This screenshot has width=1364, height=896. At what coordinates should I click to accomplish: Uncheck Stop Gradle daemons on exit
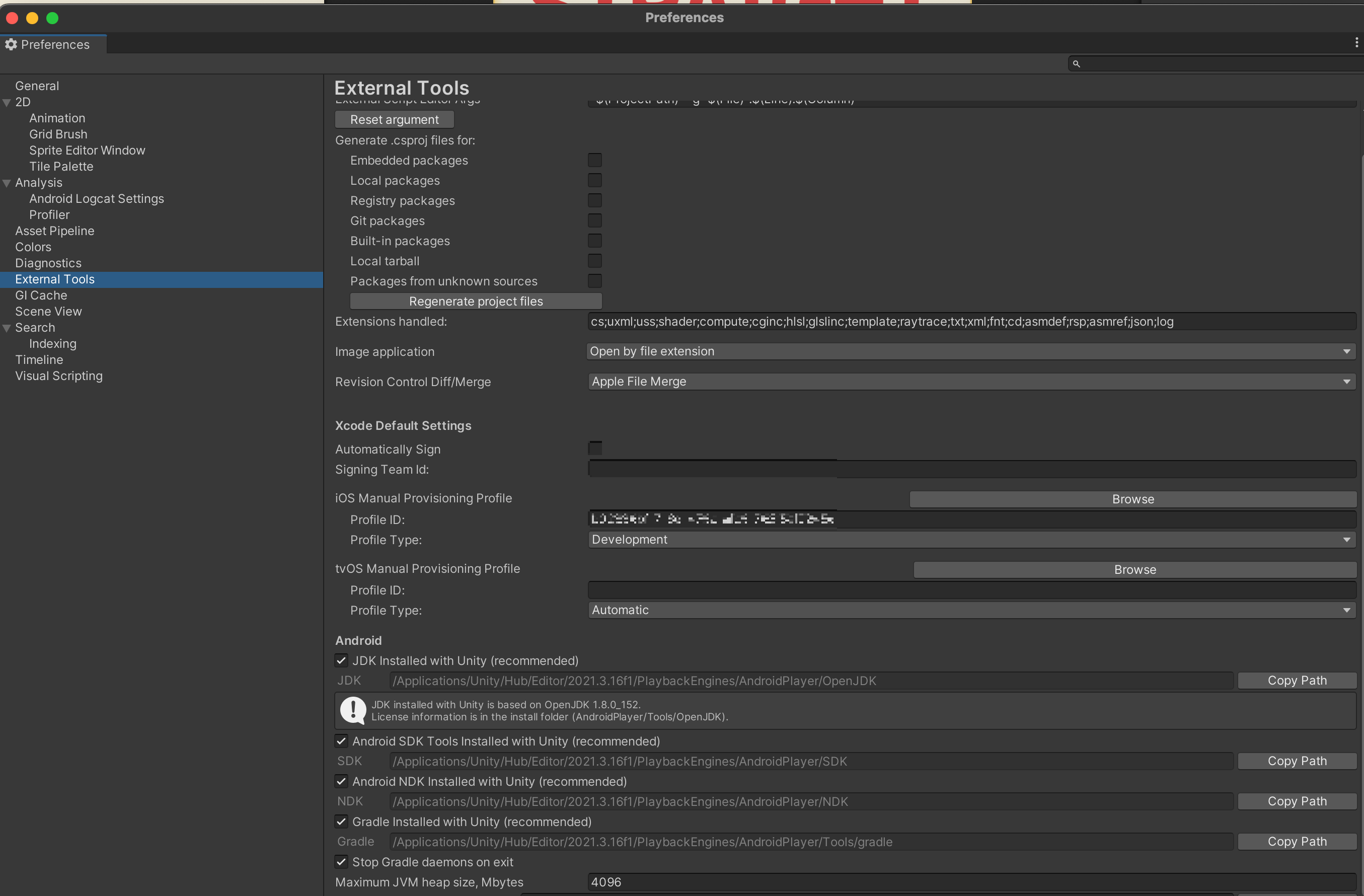pyautogui.click(x=341, y=862)
